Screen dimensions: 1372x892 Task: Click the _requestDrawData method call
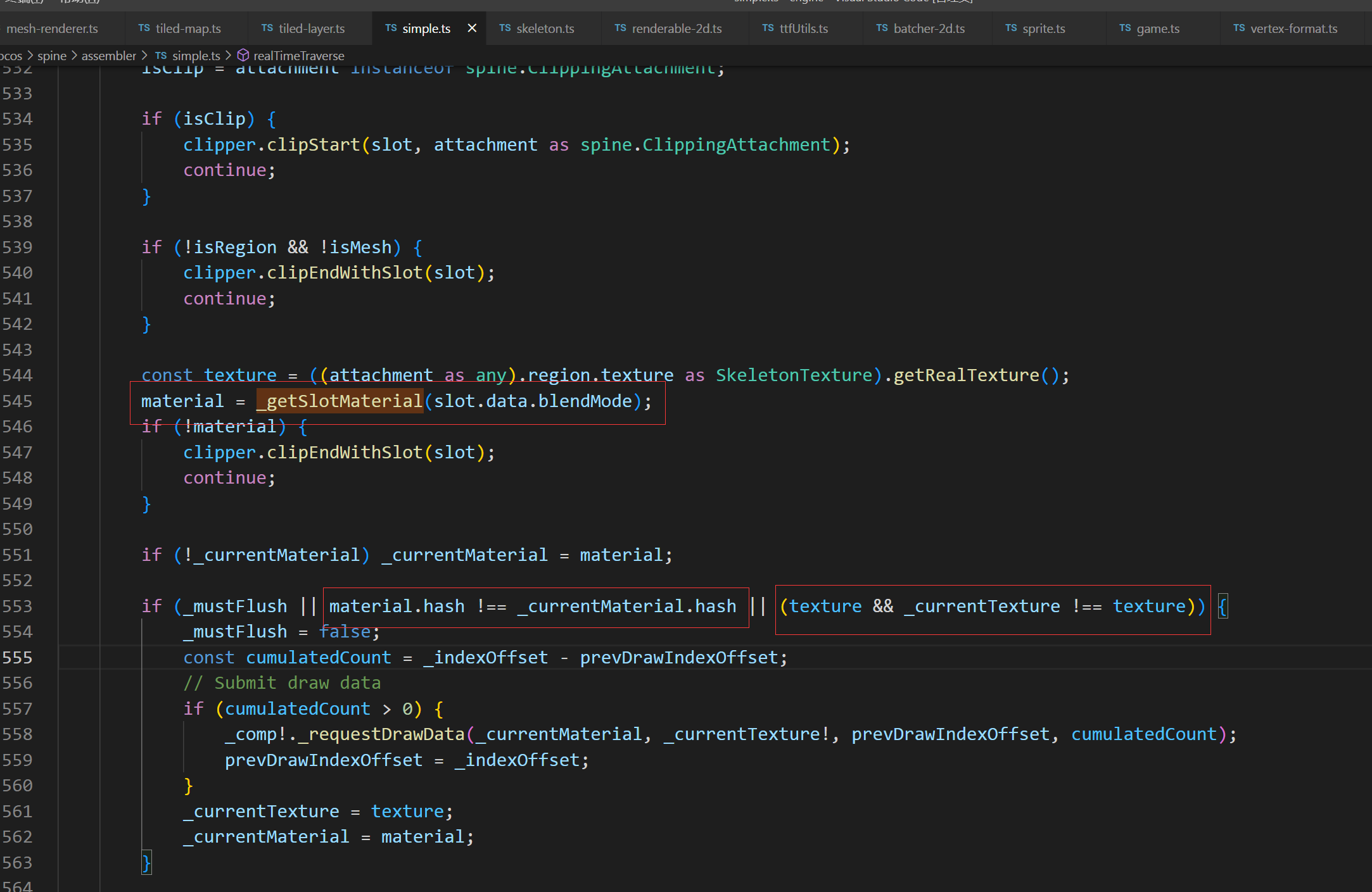point(382,734)
